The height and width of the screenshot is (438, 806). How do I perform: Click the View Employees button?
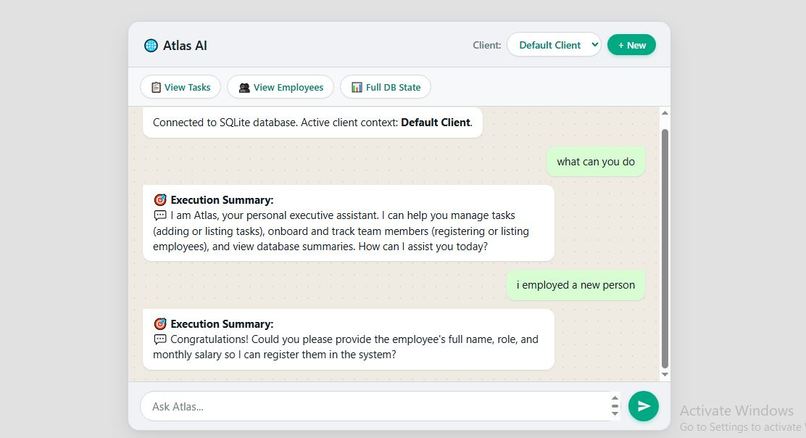(281, 87)
